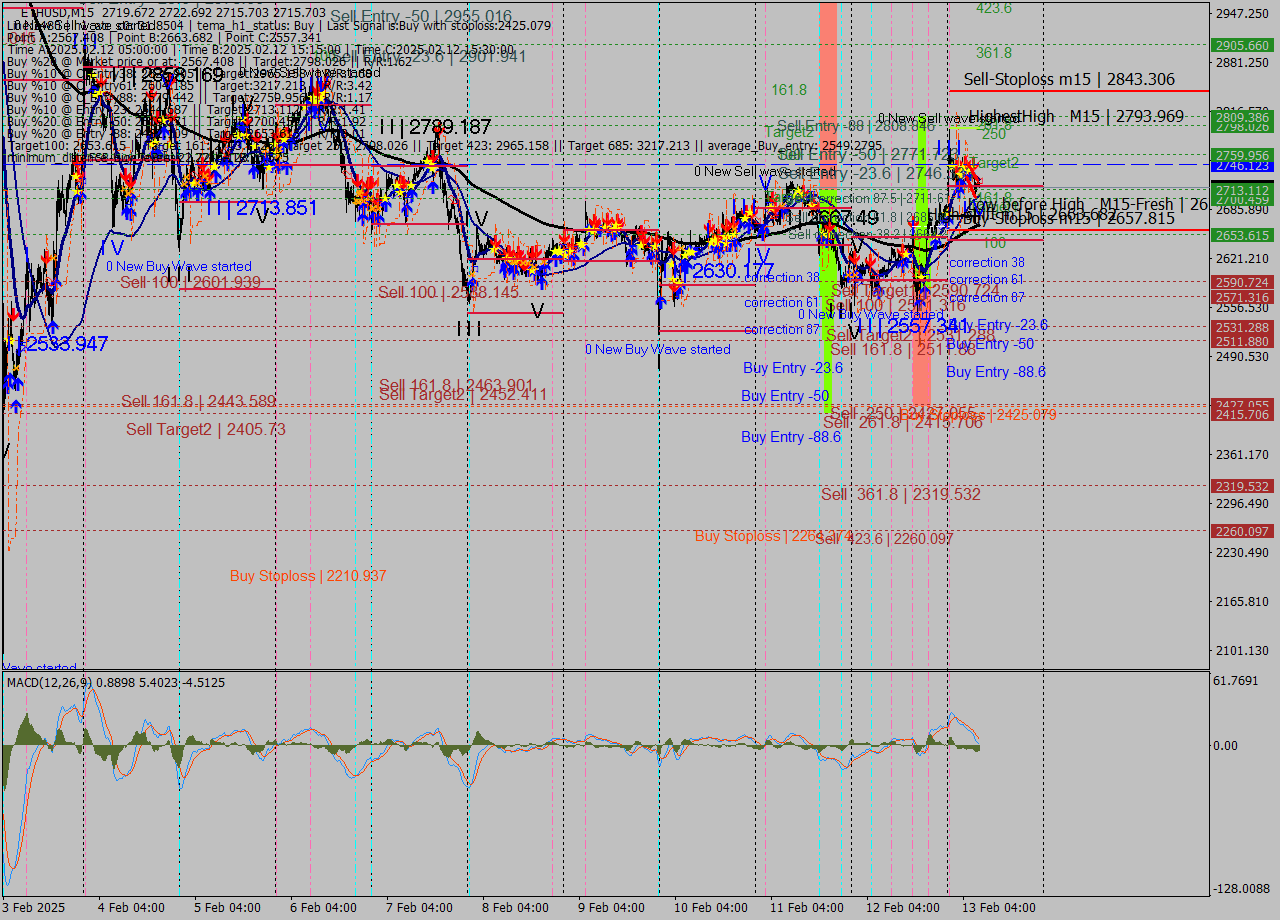Click a red down arrow in the 8 Feb candle cluster
The image size is (1280, 920).
pyautogui.click(x=510, y=250)
